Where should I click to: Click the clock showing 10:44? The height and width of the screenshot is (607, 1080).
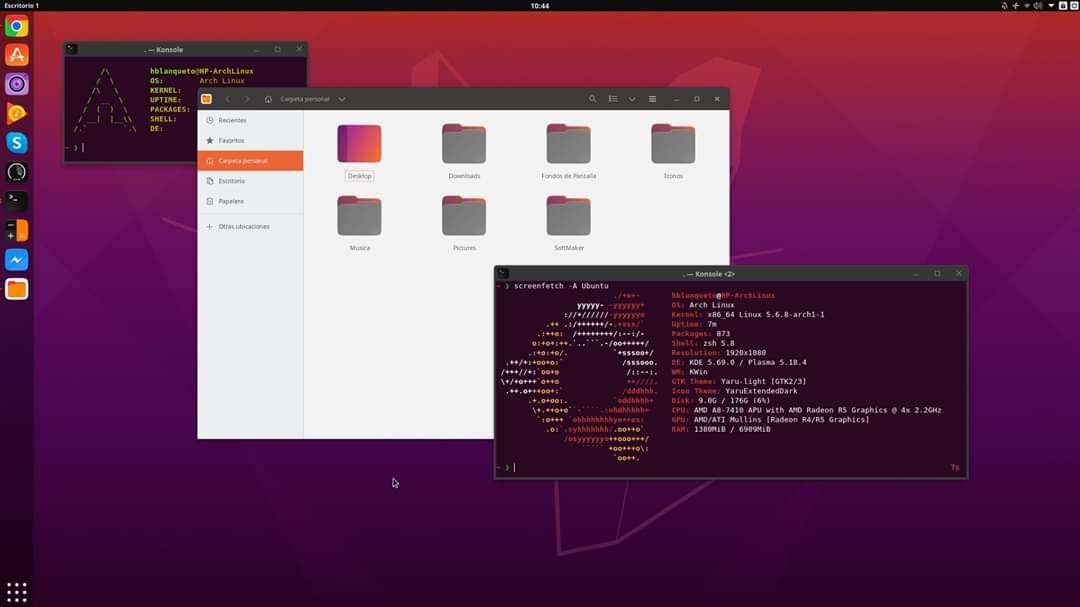(x=540, y=6)
